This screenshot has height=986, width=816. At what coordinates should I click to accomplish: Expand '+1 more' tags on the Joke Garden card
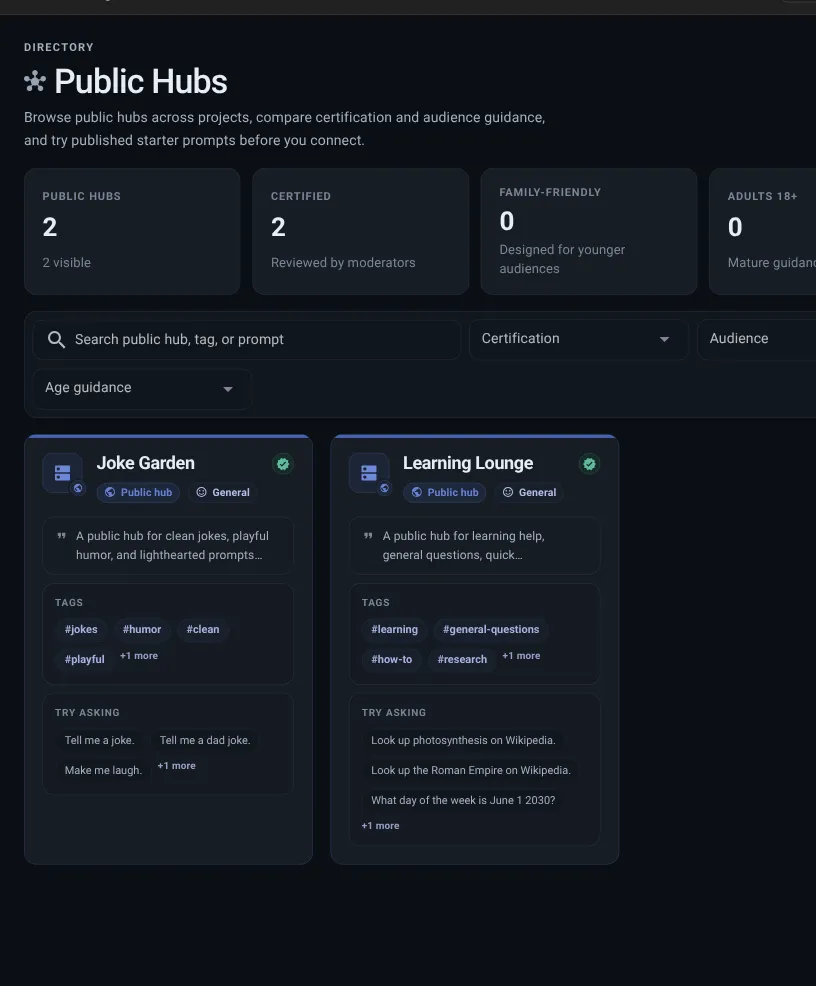click(139, 655)
